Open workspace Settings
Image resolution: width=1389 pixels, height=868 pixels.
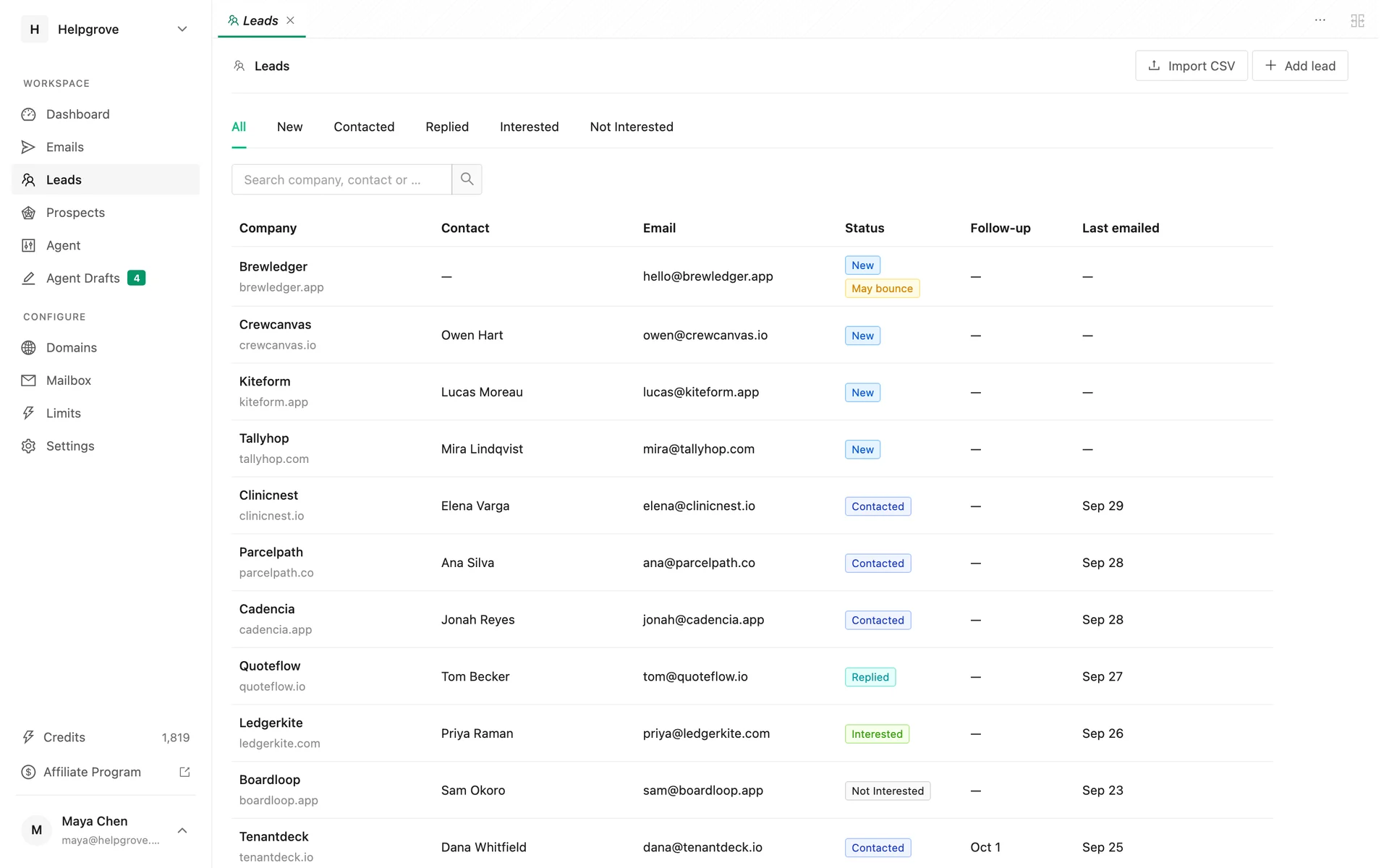106,446
